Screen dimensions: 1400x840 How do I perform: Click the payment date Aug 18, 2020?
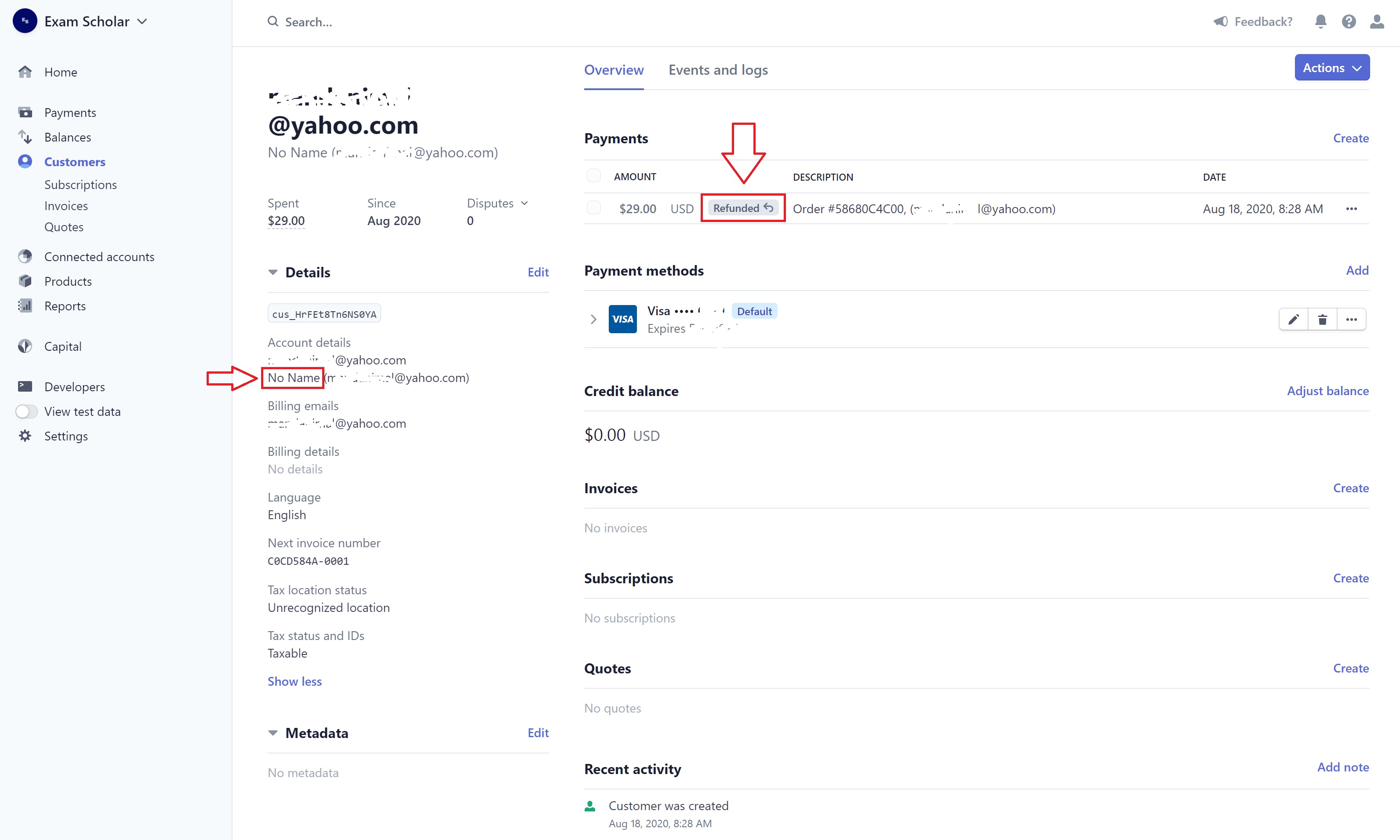(x=1262, y=209)
